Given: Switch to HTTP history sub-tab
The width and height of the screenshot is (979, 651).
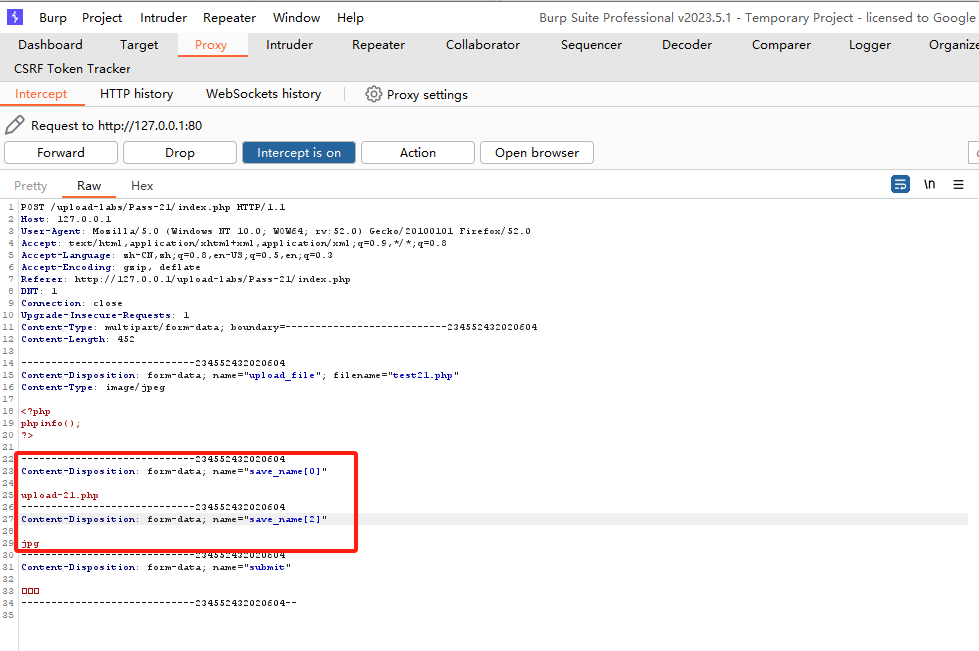Looking at the screenshot, I should tap(136, 94).
